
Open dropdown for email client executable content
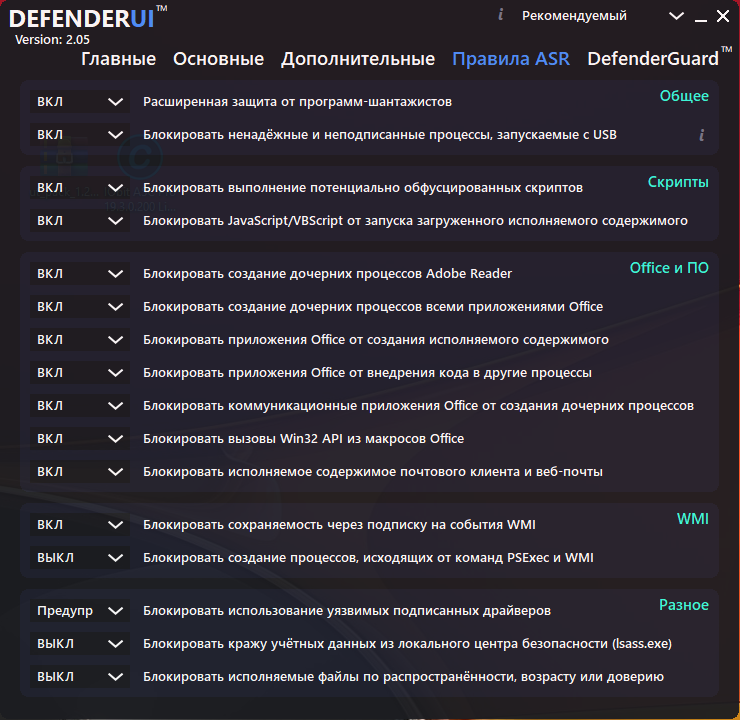pos(80,472)
